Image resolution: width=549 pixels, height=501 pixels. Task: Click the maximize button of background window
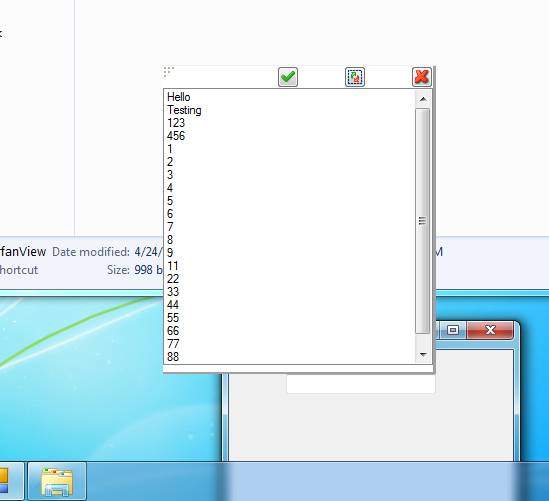pos(453,330)
